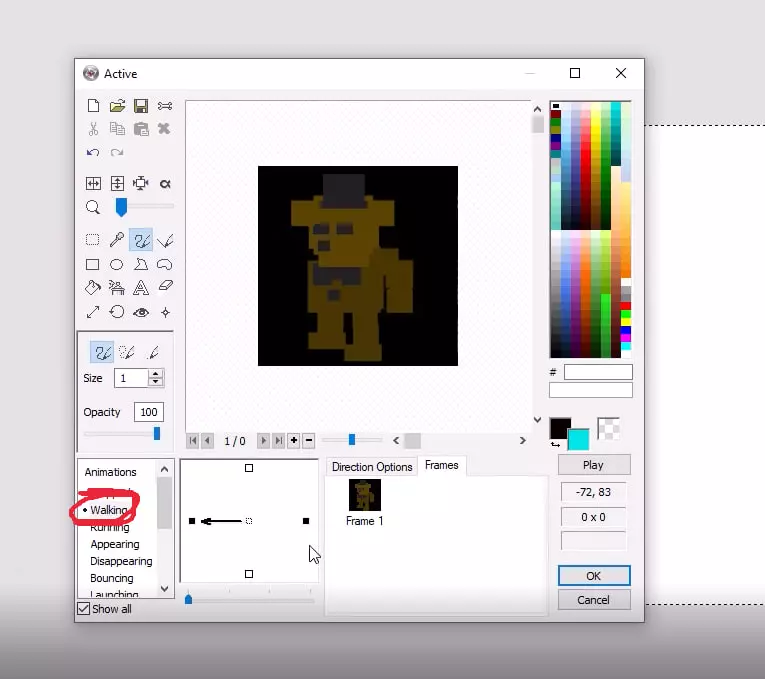Click the Opacity value field
Image resolution: width=765 pixels, height=679 pixels.
pyautogui.click(x=149, y=412)
